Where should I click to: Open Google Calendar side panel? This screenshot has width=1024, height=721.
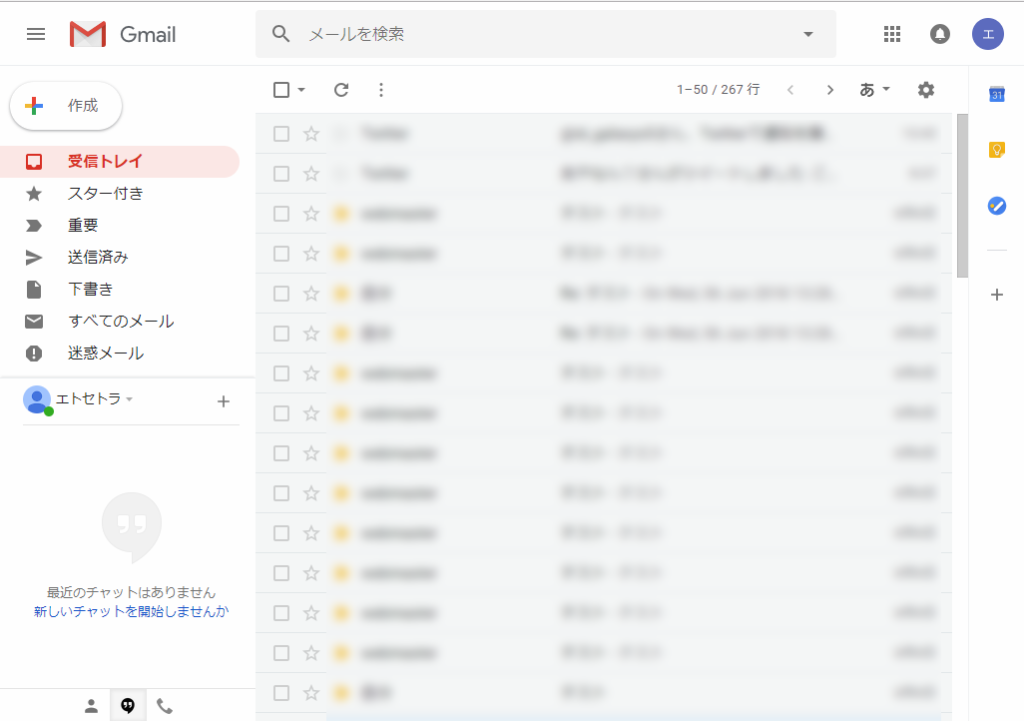(x=996, y=94)
